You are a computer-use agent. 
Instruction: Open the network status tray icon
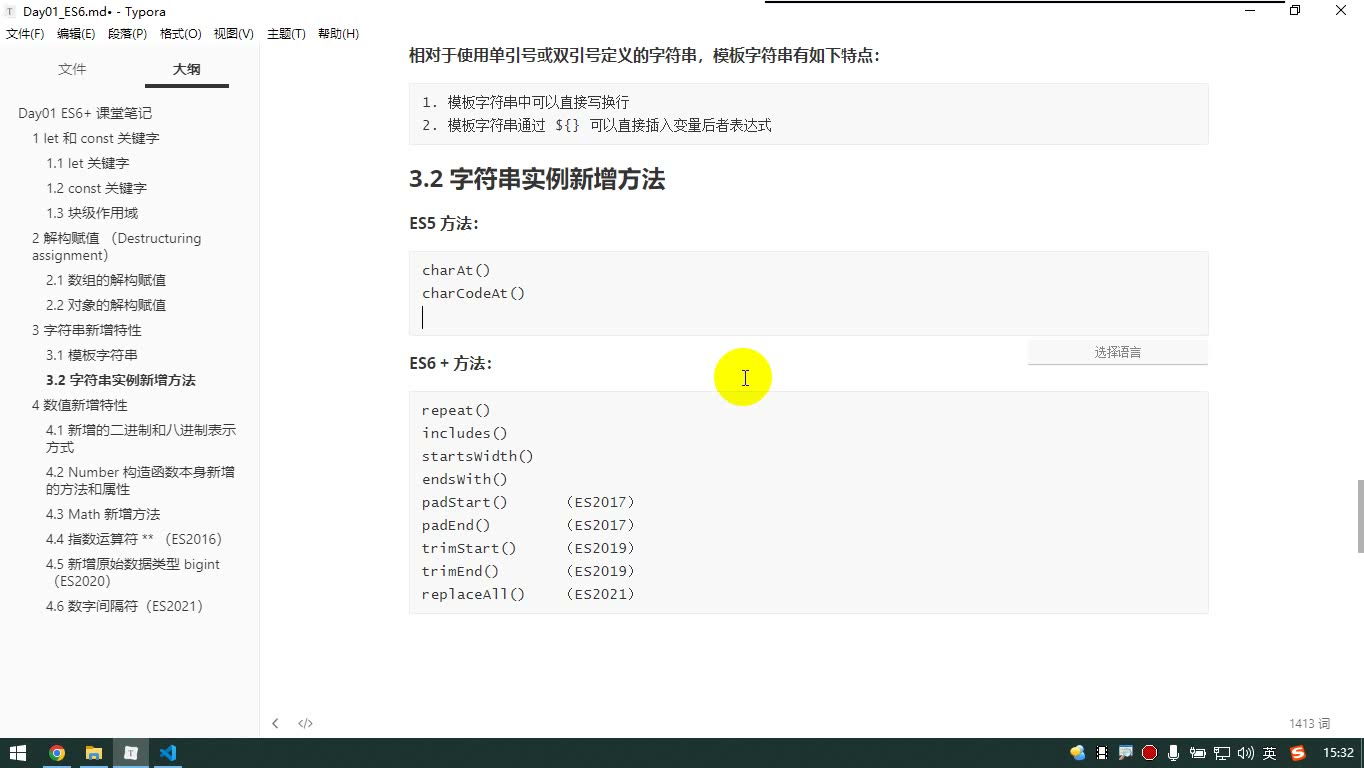(1221, 753)
